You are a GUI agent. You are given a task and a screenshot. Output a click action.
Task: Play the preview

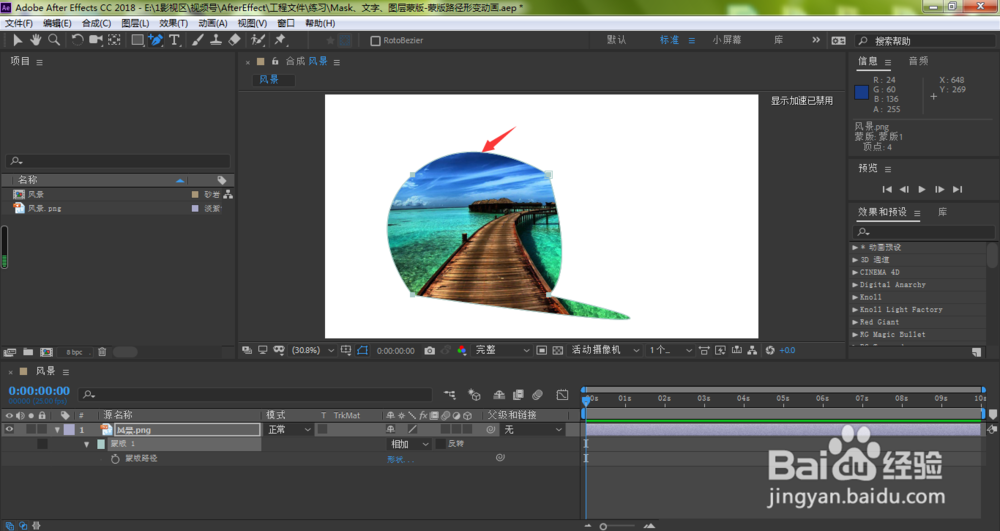(x=922, y=189)
